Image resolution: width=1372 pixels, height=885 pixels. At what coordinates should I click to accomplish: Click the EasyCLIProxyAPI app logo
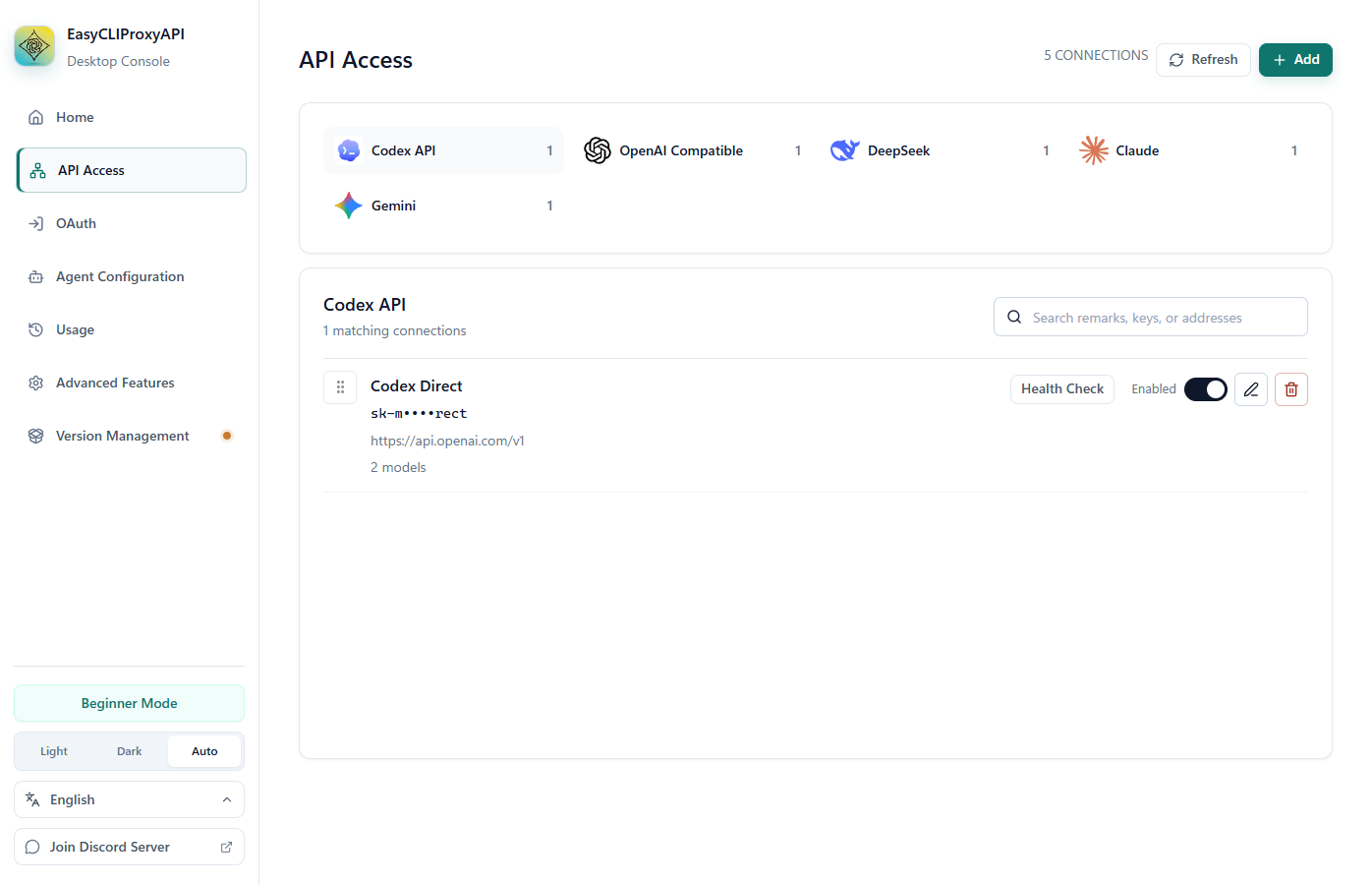pos(34,46)
